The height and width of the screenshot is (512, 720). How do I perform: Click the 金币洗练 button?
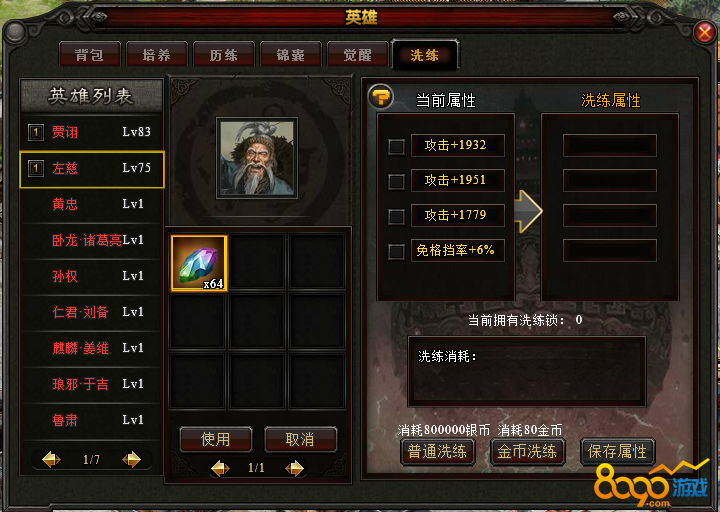[x=527, y=451]
